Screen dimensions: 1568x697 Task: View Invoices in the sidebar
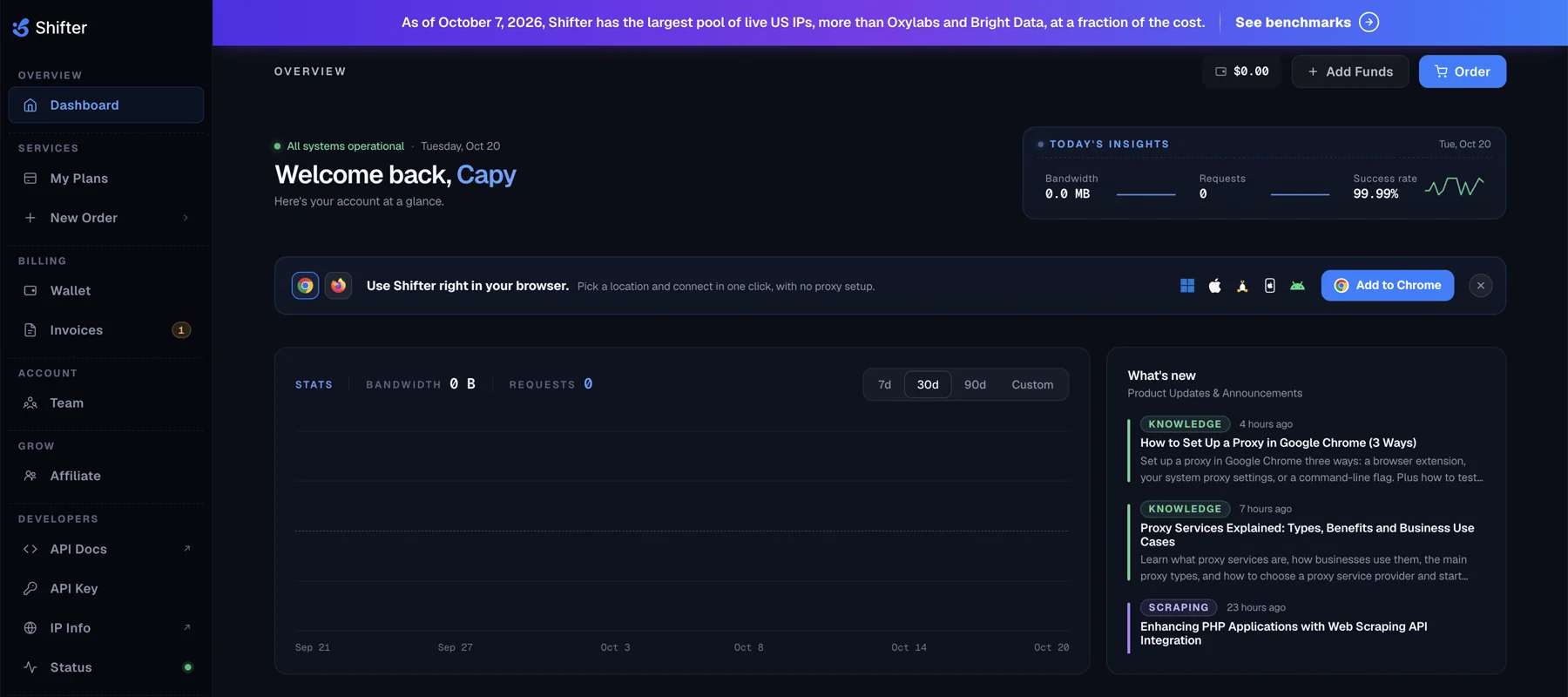(x=106, y=330)
